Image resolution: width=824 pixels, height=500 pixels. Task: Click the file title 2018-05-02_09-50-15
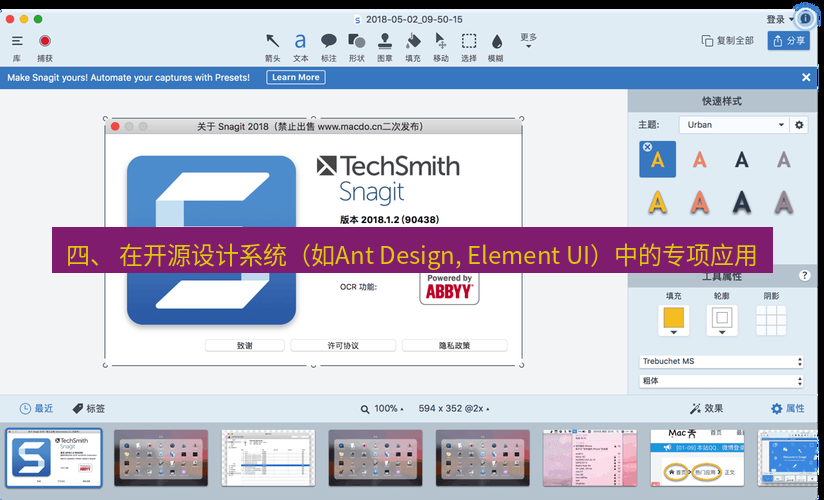414,19
